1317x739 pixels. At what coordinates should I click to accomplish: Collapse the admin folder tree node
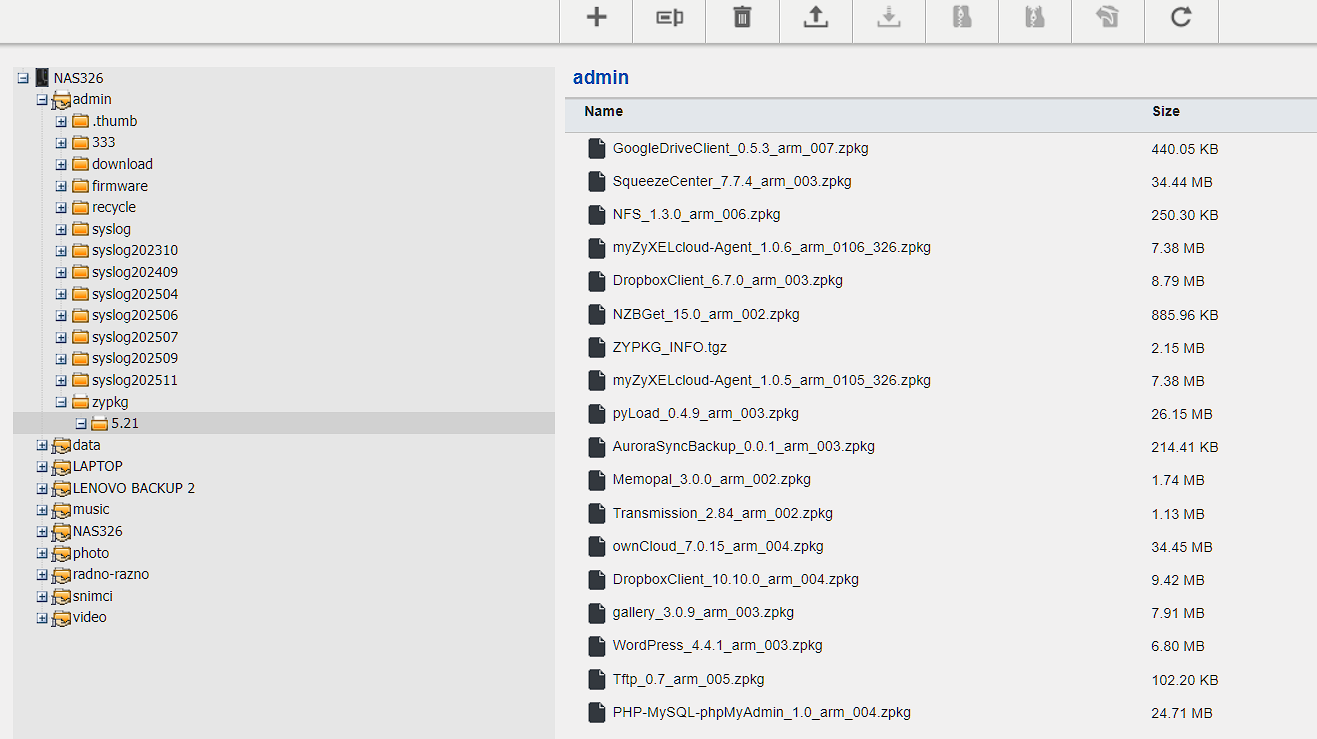42,99
